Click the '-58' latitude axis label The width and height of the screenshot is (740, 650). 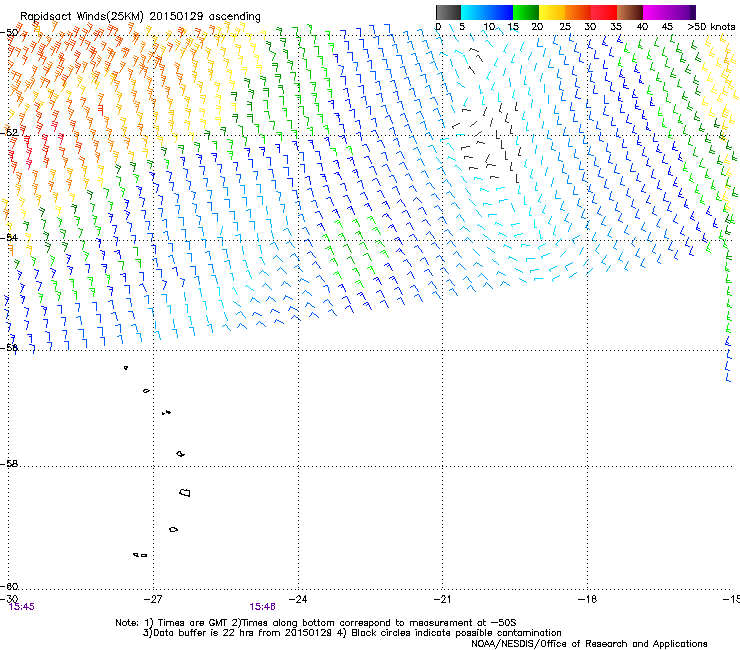tap(10, 464)
